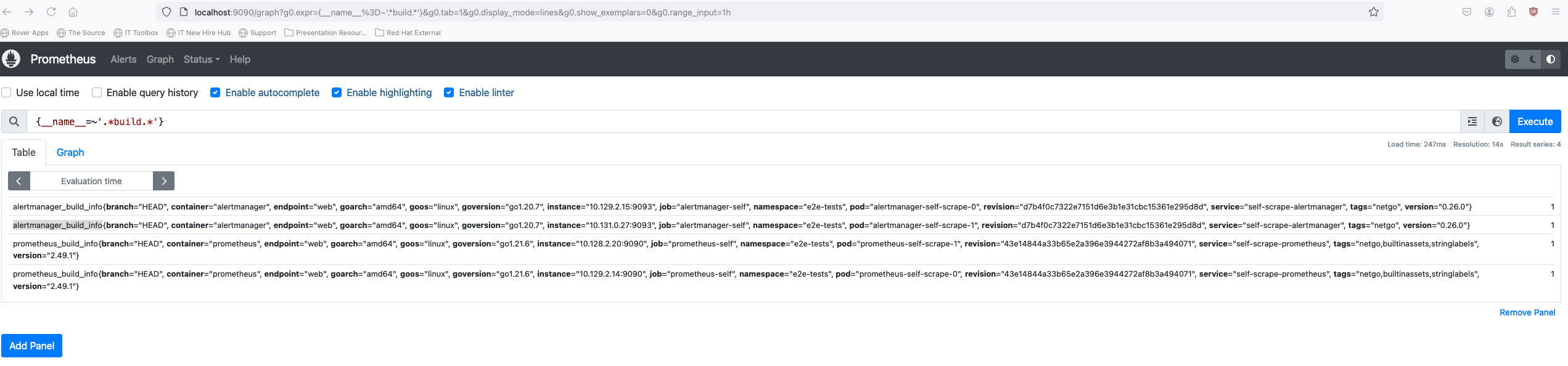Click the format expression icon
The width and height of the screenshot is (1568, 366).
(1472, 121)
